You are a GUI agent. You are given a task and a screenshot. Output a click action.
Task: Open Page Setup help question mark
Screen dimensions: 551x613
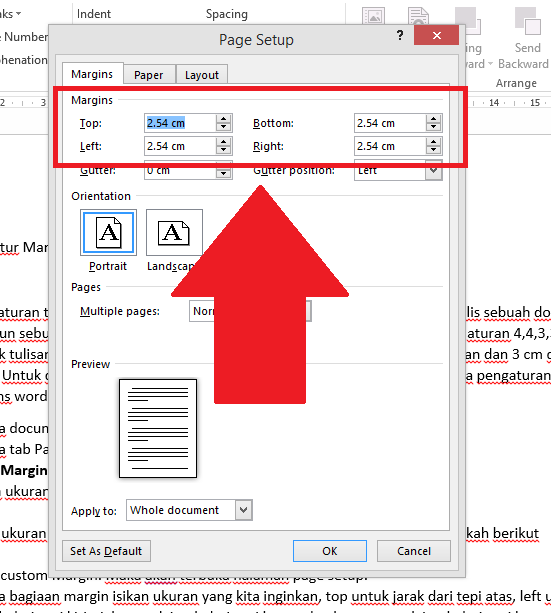pyautogui.click(x=400, y=36)
